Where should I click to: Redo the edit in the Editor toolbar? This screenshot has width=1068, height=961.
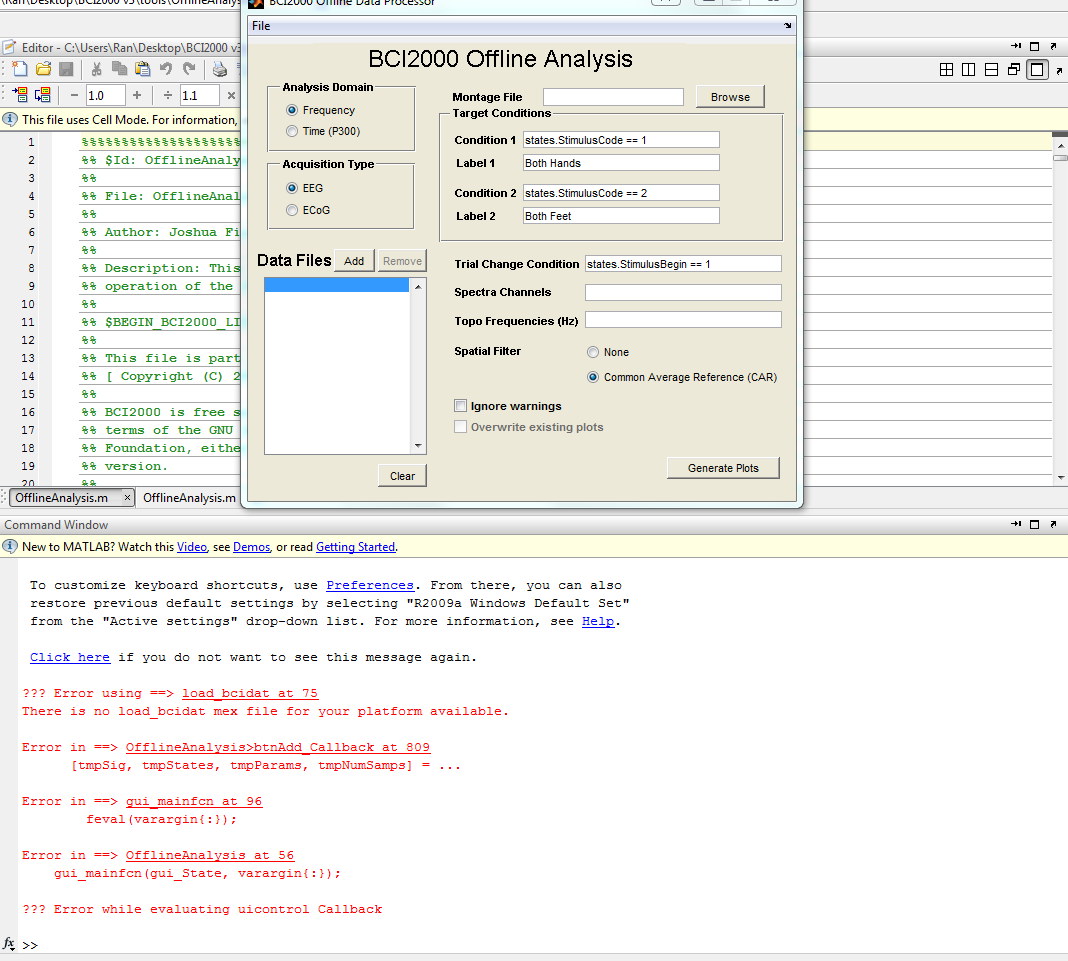click(189, 69)
